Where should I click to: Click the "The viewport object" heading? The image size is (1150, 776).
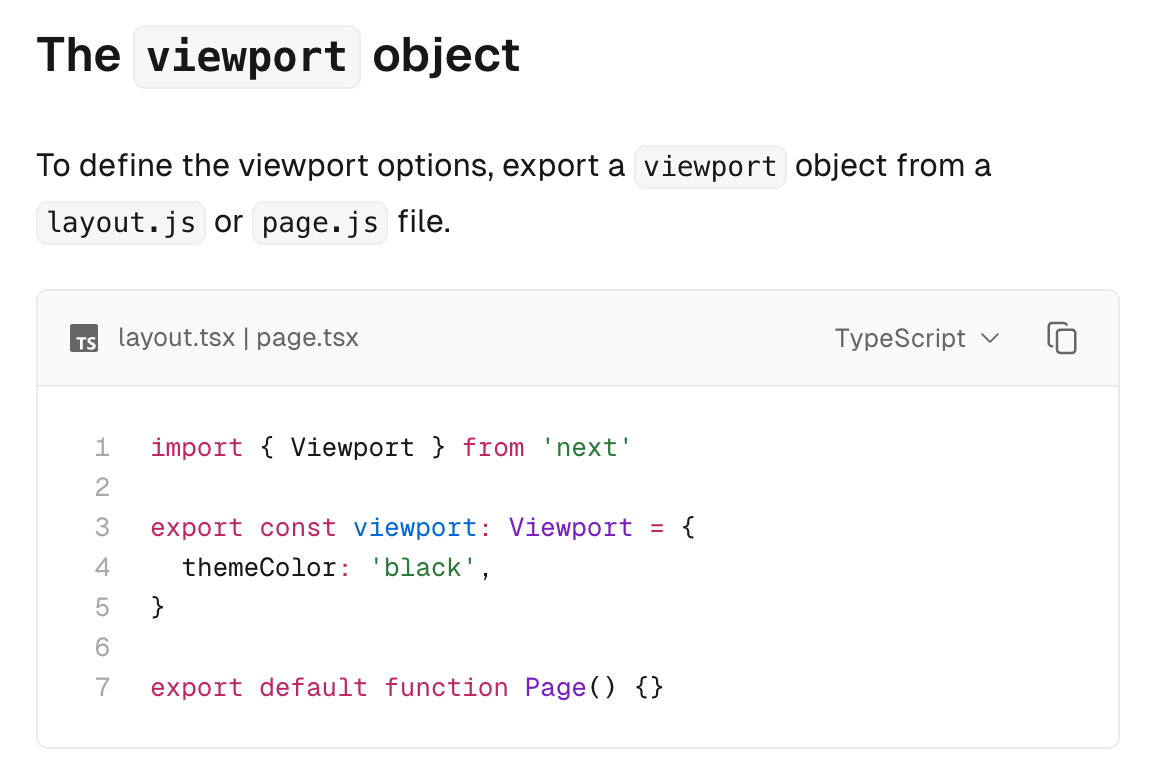[279, 56]
